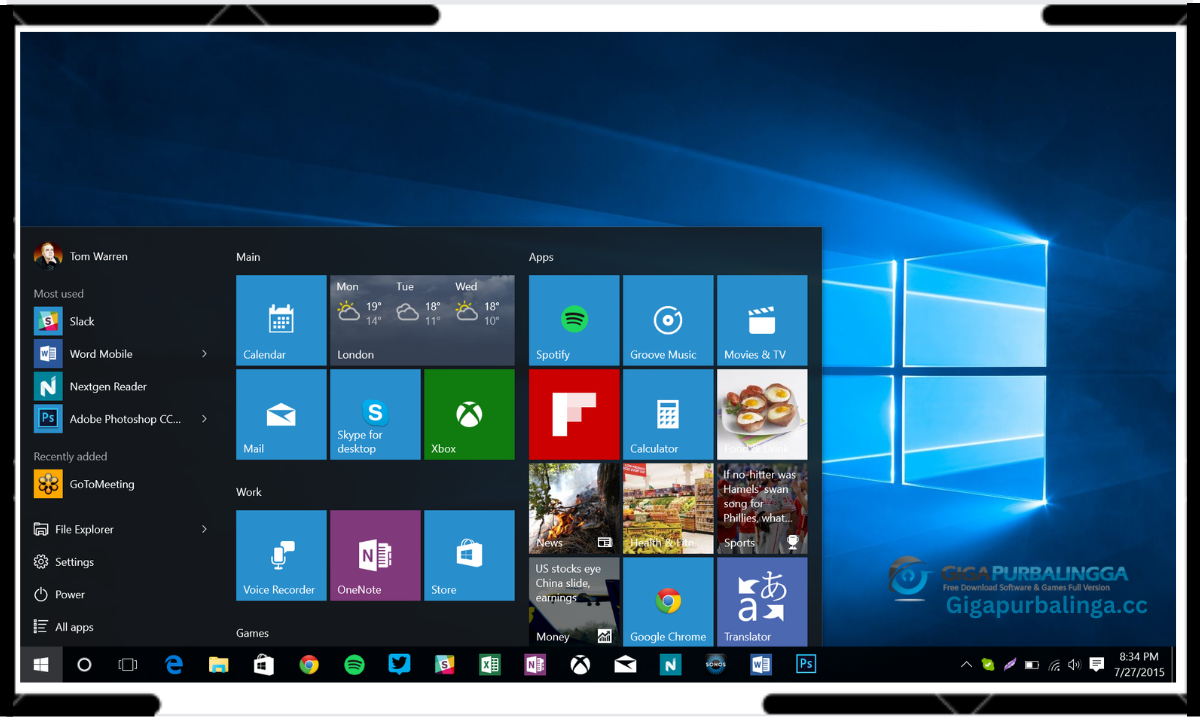The height and width of the screenshot is (720, 1200).
Task: Open Photoshop from the taskbar
Action: [806, 664]
